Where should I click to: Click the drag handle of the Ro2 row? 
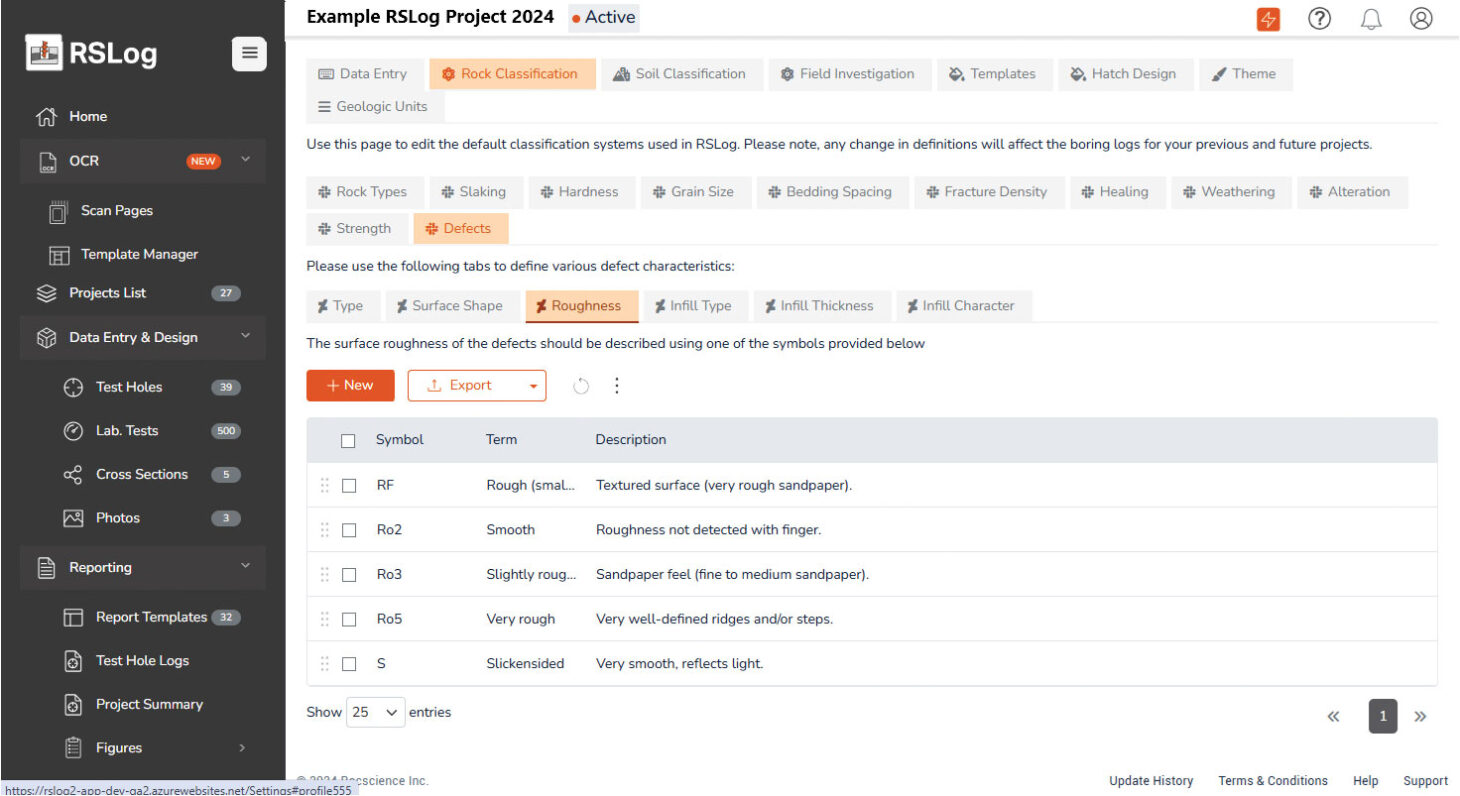[x=324, y=530]
